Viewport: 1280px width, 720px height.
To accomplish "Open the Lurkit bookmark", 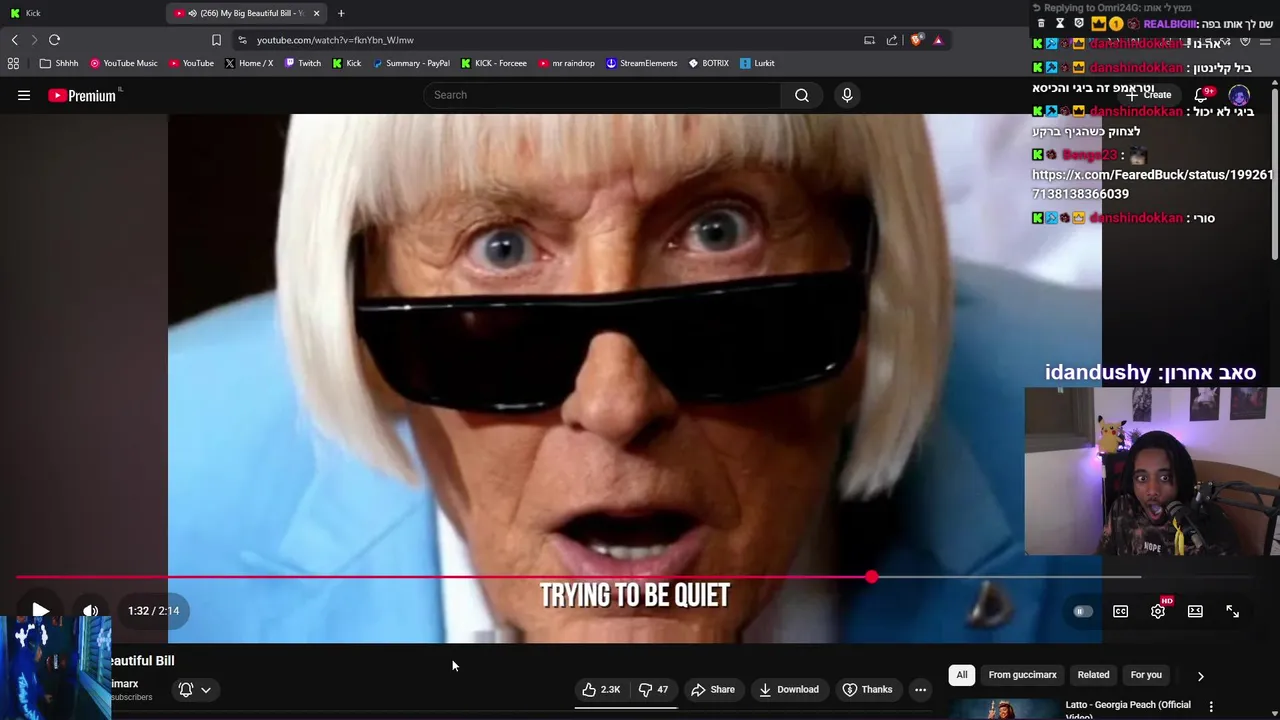I will 757,63.
